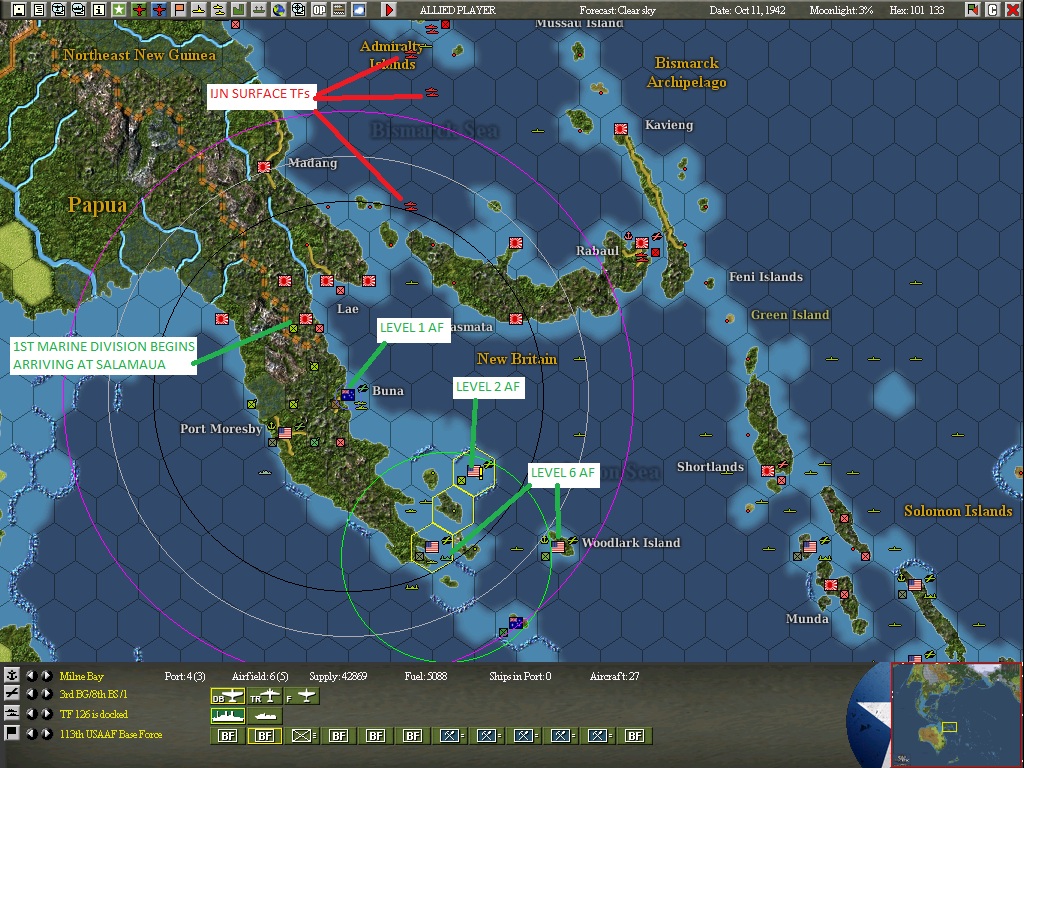1061x898 pixels.
Task: Click the 'Supply: 42869' readout
Action: (338, 676)
